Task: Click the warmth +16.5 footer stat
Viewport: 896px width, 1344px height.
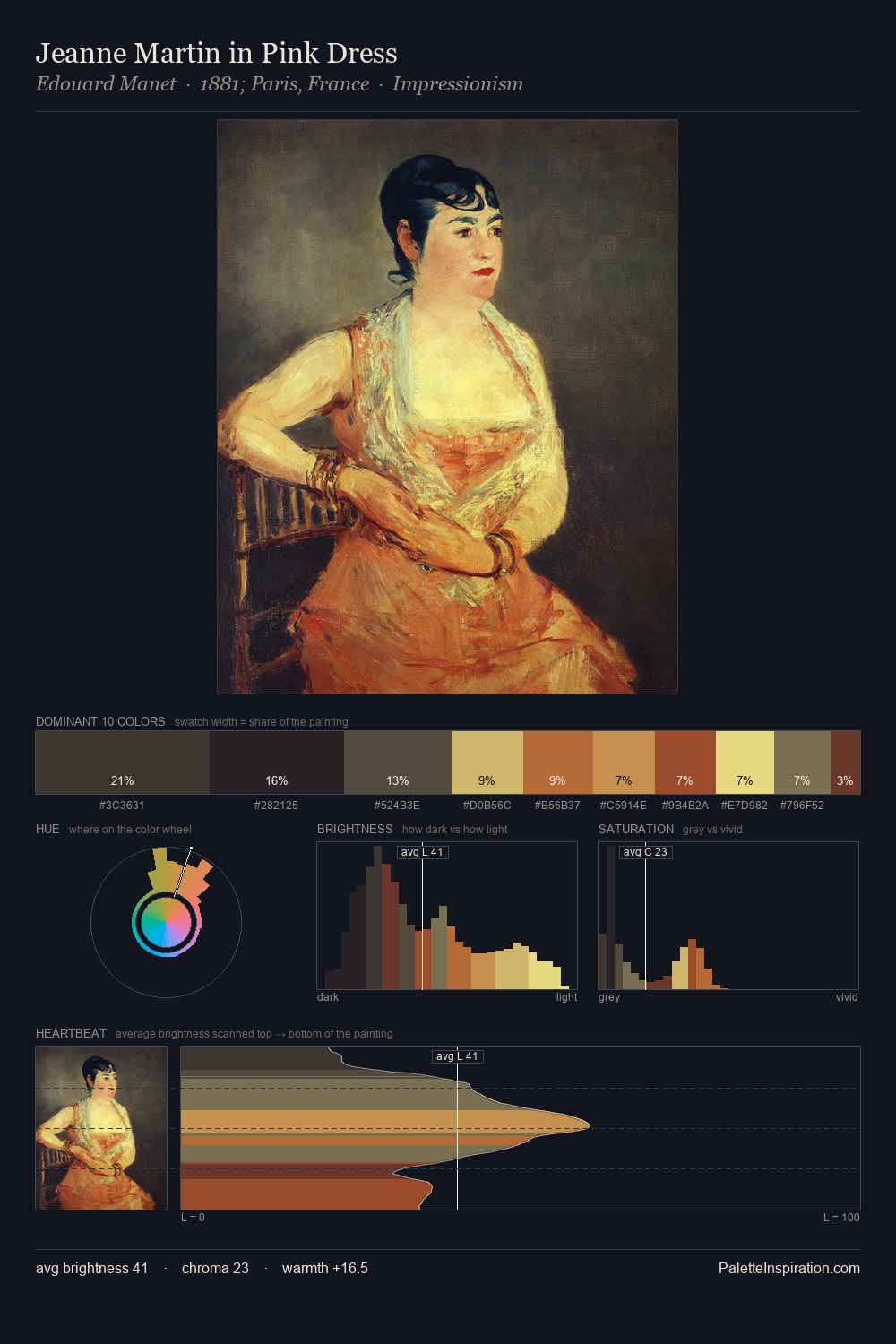Action: pyautogui.click(x=325, y=1268)
